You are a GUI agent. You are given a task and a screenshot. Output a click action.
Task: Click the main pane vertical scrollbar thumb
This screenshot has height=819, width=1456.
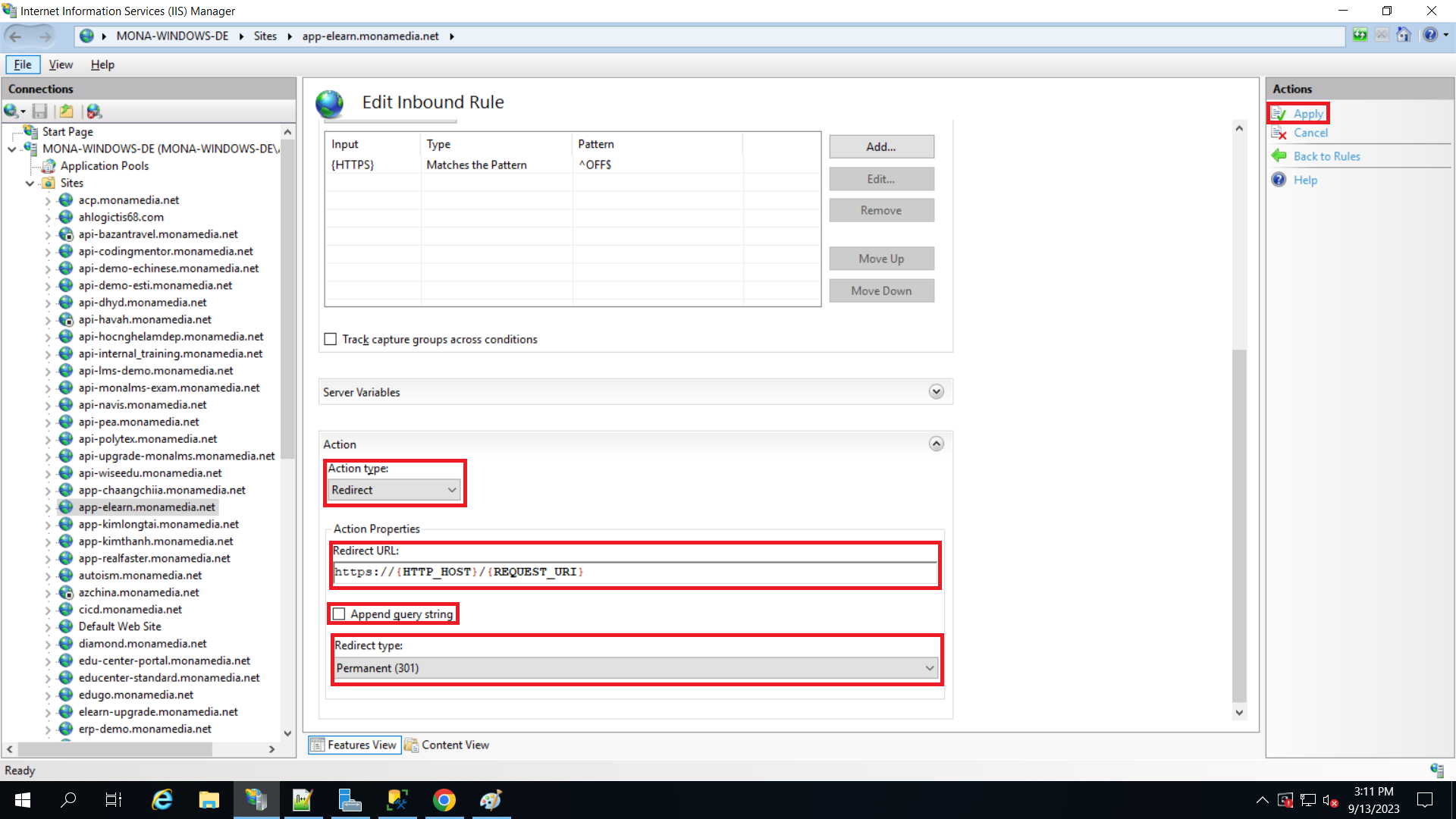pyautogui.click(x=1239, y=525)
